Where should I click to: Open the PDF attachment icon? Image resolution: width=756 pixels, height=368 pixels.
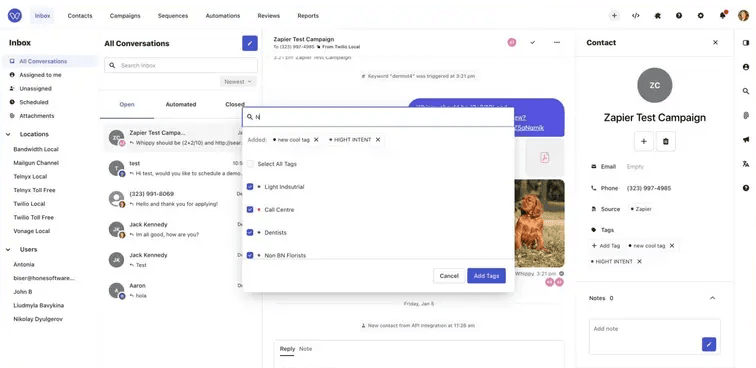[544, 158]
